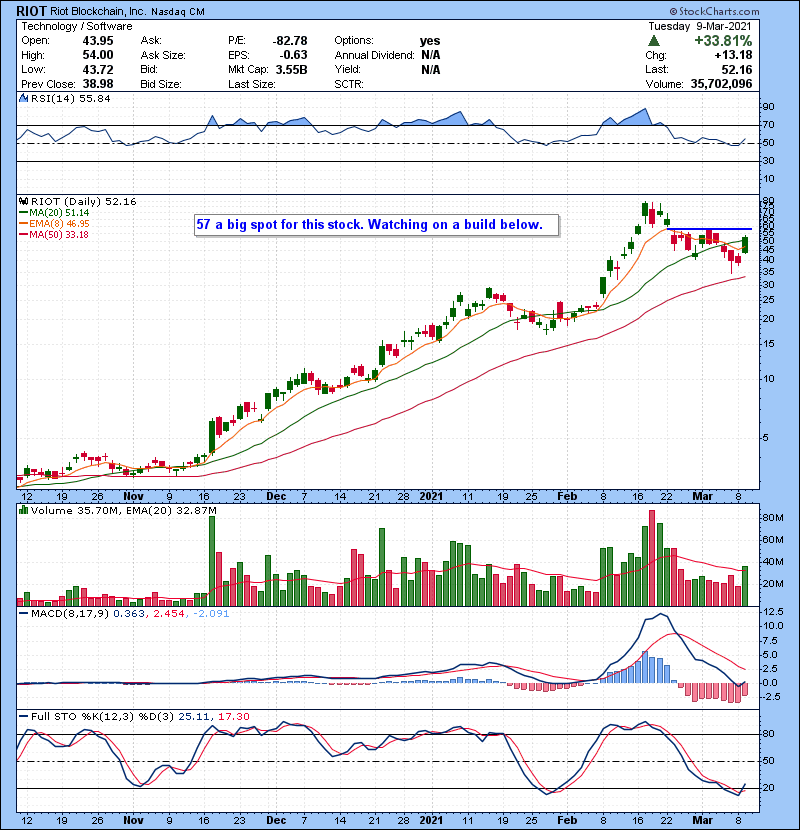Click the MACD 12.5 axis label
800x830 pixels.
(x=773, y=611)
